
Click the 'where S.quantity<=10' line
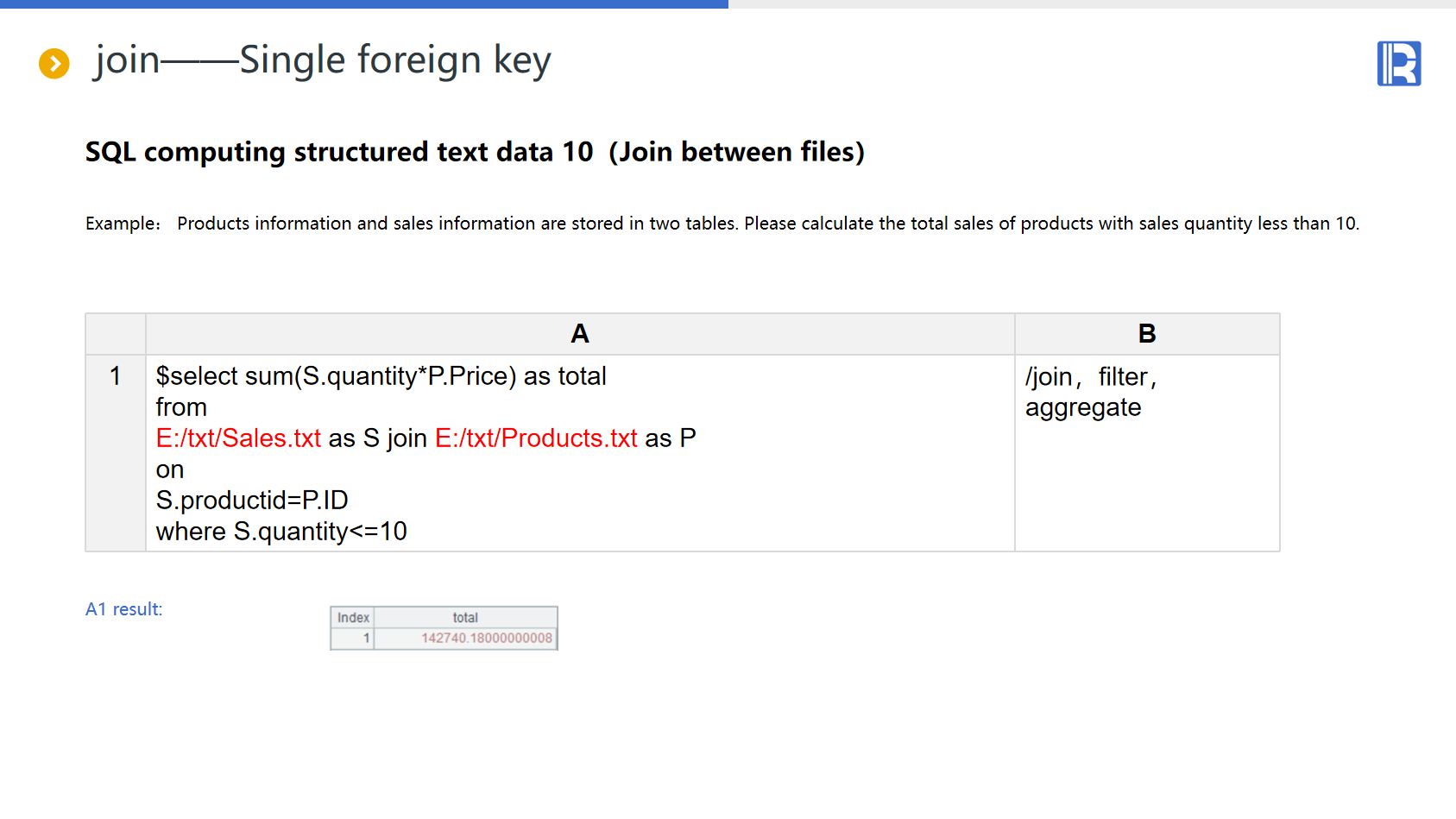point(281,532)
